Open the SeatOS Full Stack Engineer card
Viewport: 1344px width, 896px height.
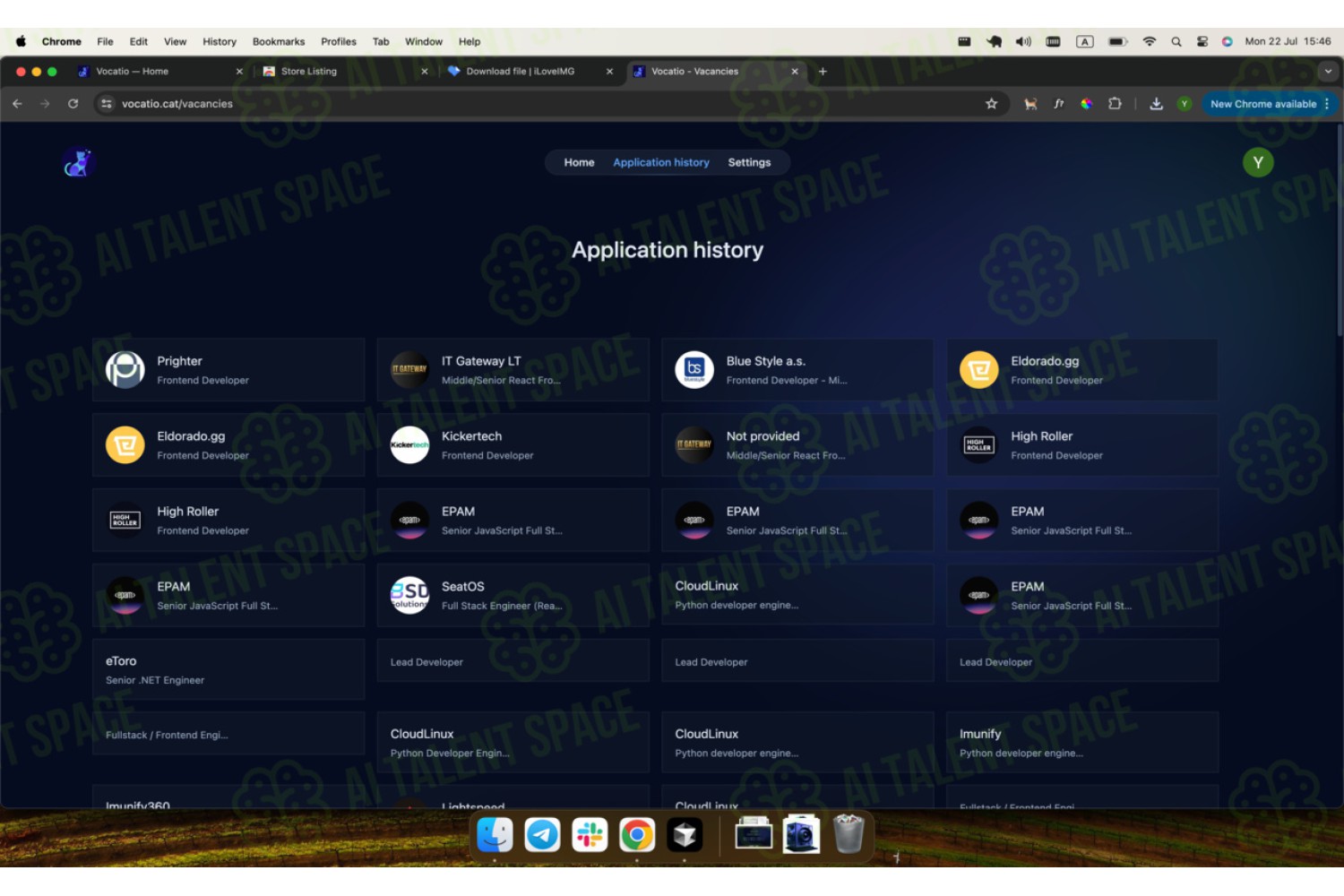click(513, 595)
